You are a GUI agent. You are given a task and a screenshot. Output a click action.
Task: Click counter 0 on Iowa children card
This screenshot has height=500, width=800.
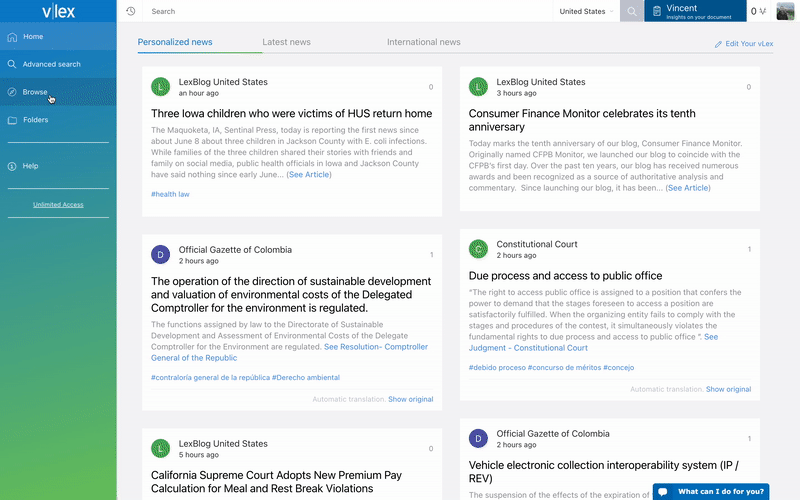coord(431,87)
